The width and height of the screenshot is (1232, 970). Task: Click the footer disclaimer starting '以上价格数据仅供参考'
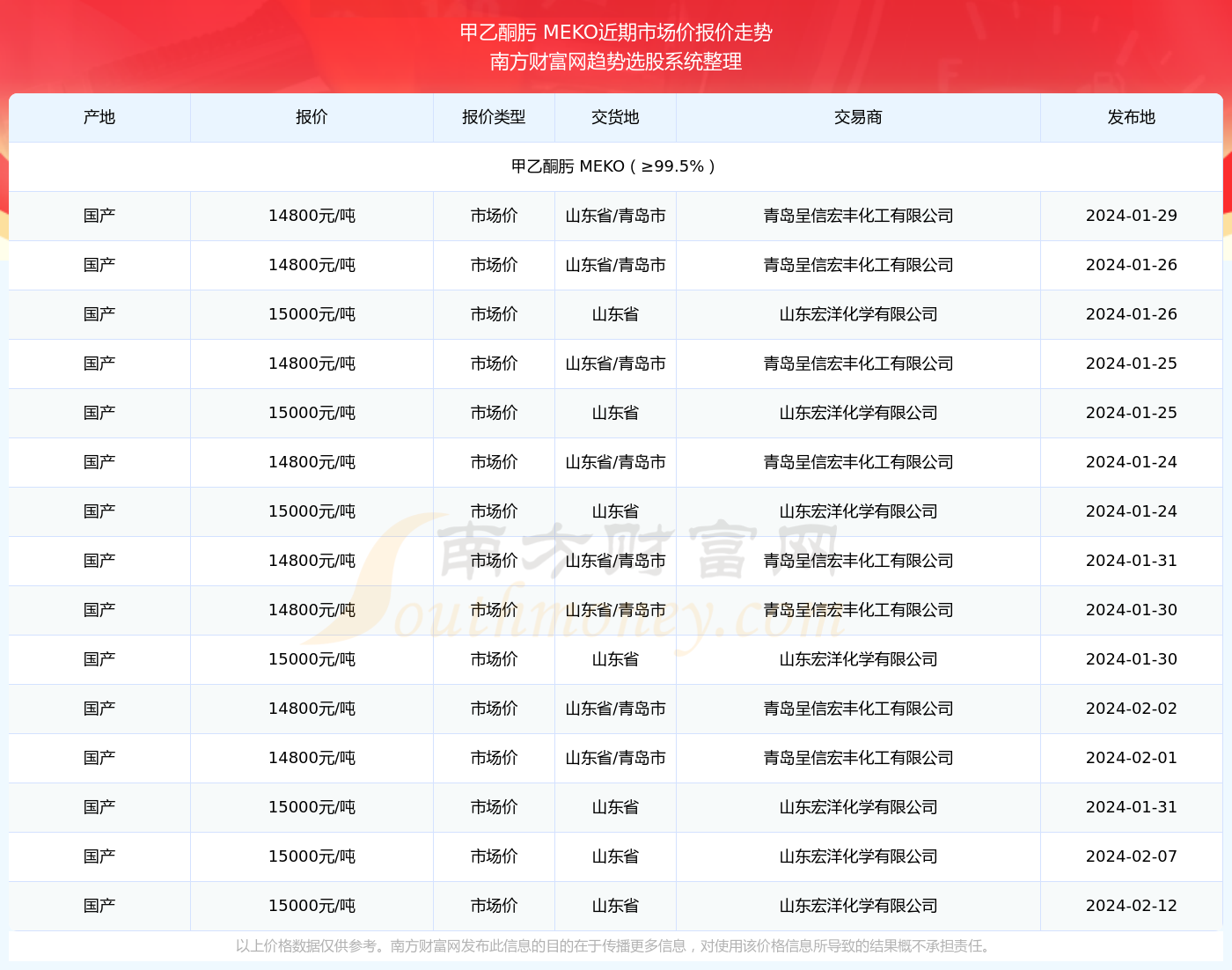615,946
